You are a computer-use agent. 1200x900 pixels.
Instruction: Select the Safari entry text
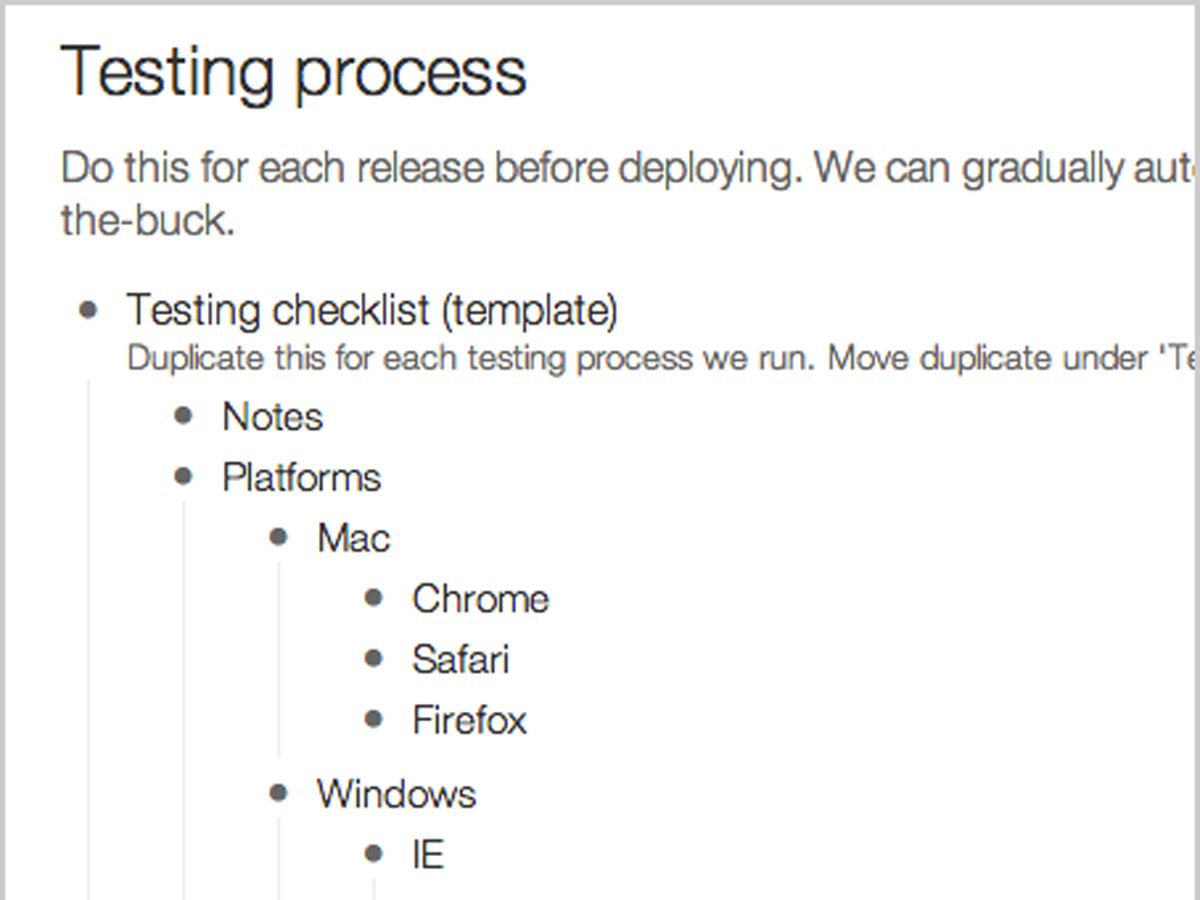point(461,660)
